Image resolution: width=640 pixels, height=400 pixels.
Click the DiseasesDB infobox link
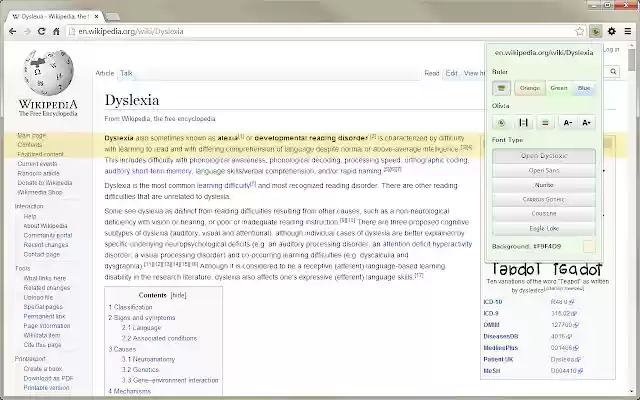(501, 337)
